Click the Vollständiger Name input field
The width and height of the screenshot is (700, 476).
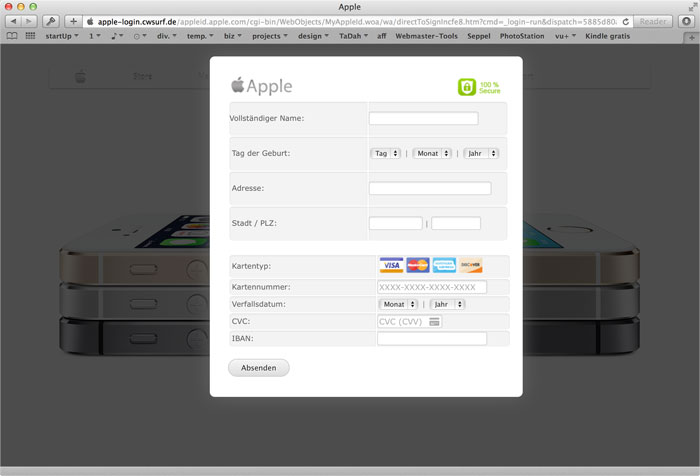tap(423, 118)
